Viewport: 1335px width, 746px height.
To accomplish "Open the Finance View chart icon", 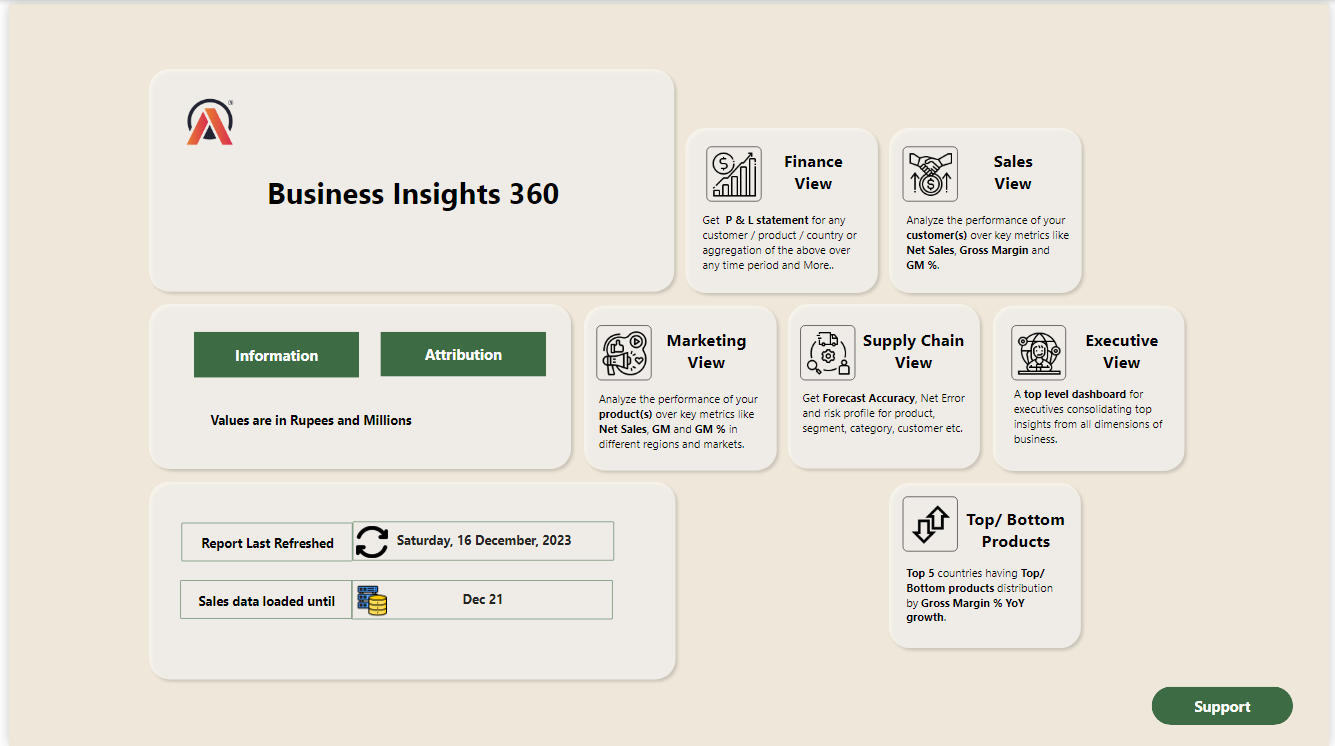I will [x=733, y=174].
